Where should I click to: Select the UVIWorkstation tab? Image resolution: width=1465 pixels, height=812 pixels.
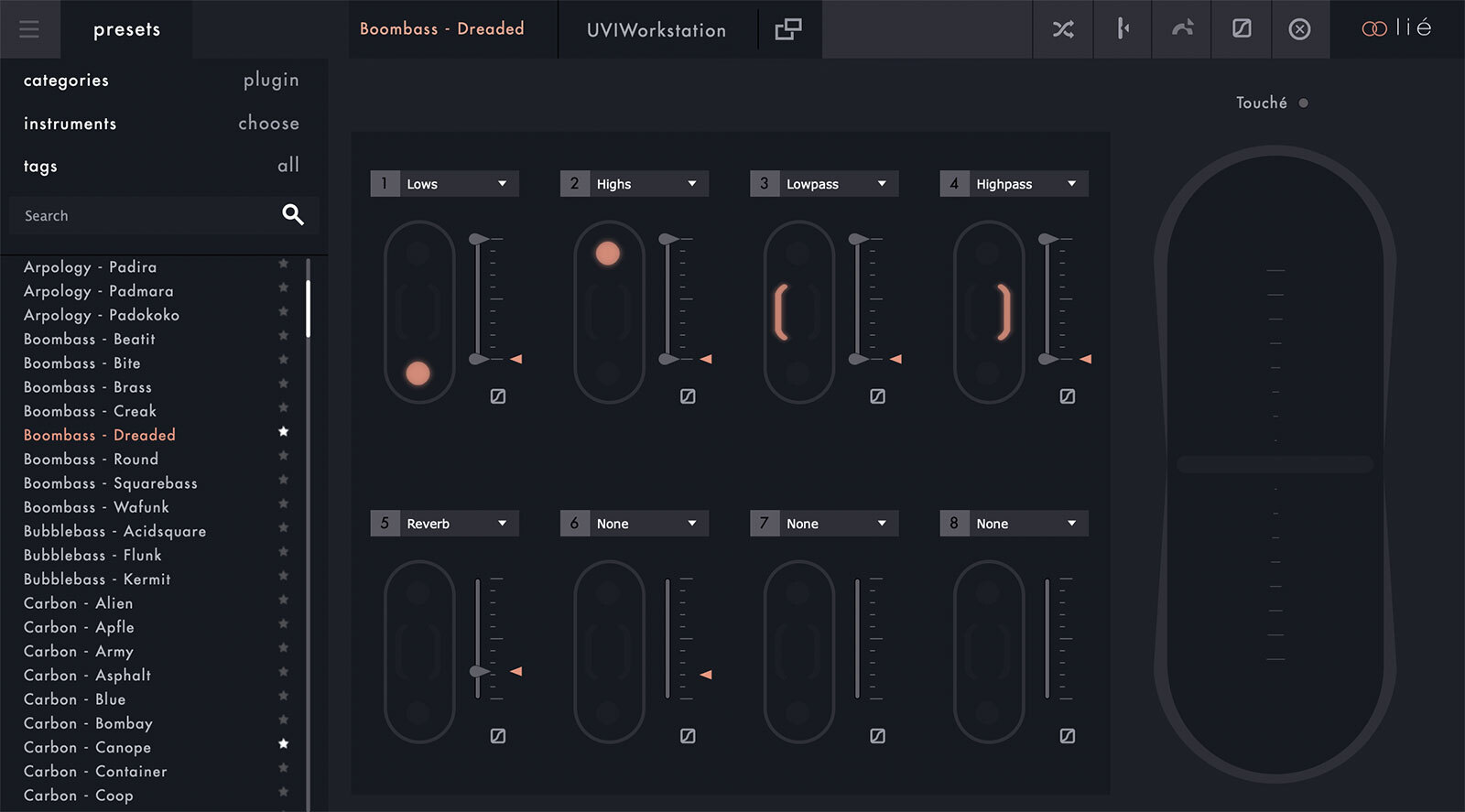656,30
